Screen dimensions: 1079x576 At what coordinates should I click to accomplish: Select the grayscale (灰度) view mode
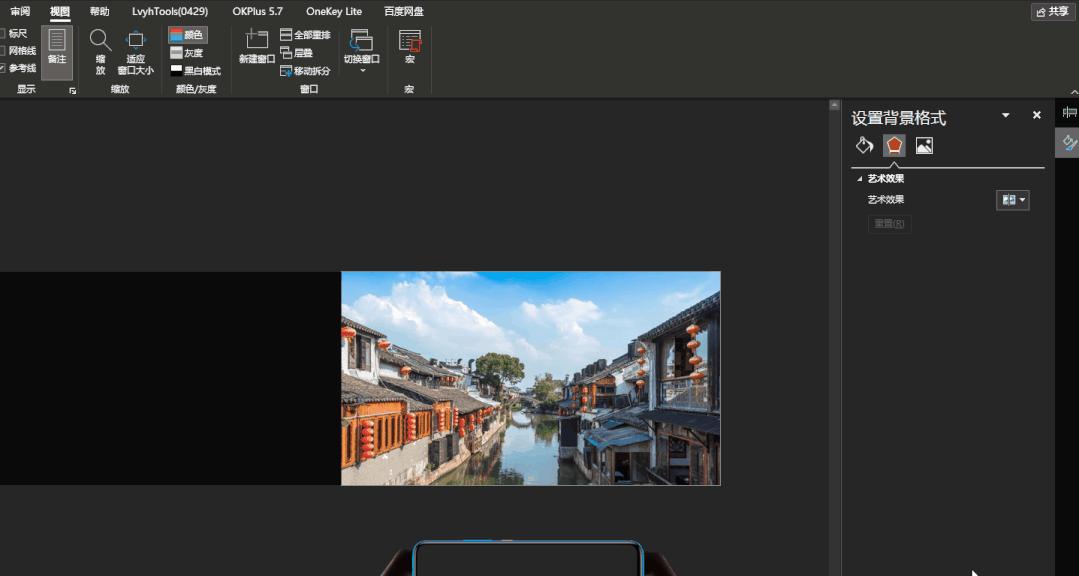(191, 53)
